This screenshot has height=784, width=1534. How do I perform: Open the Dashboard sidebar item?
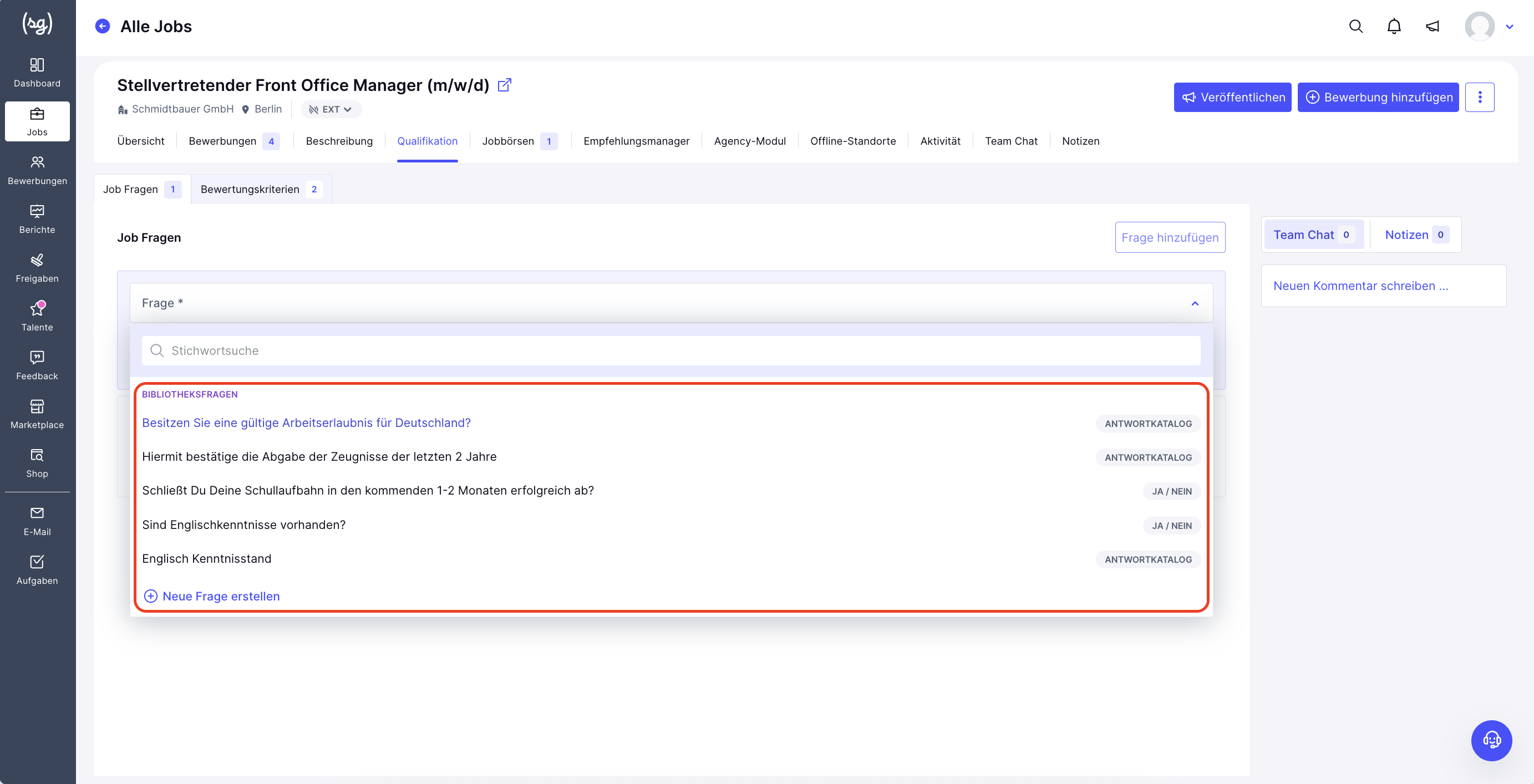pos(37,73)
